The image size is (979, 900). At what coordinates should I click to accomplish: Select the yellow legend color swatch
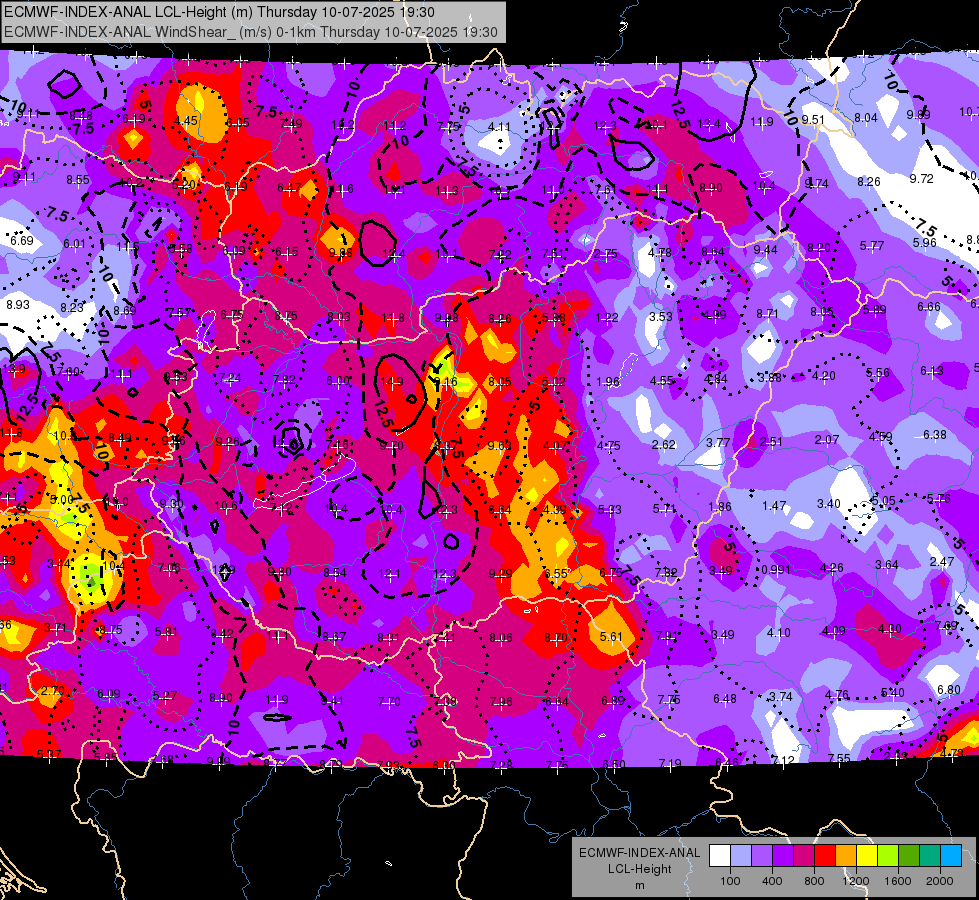(867, 856)
